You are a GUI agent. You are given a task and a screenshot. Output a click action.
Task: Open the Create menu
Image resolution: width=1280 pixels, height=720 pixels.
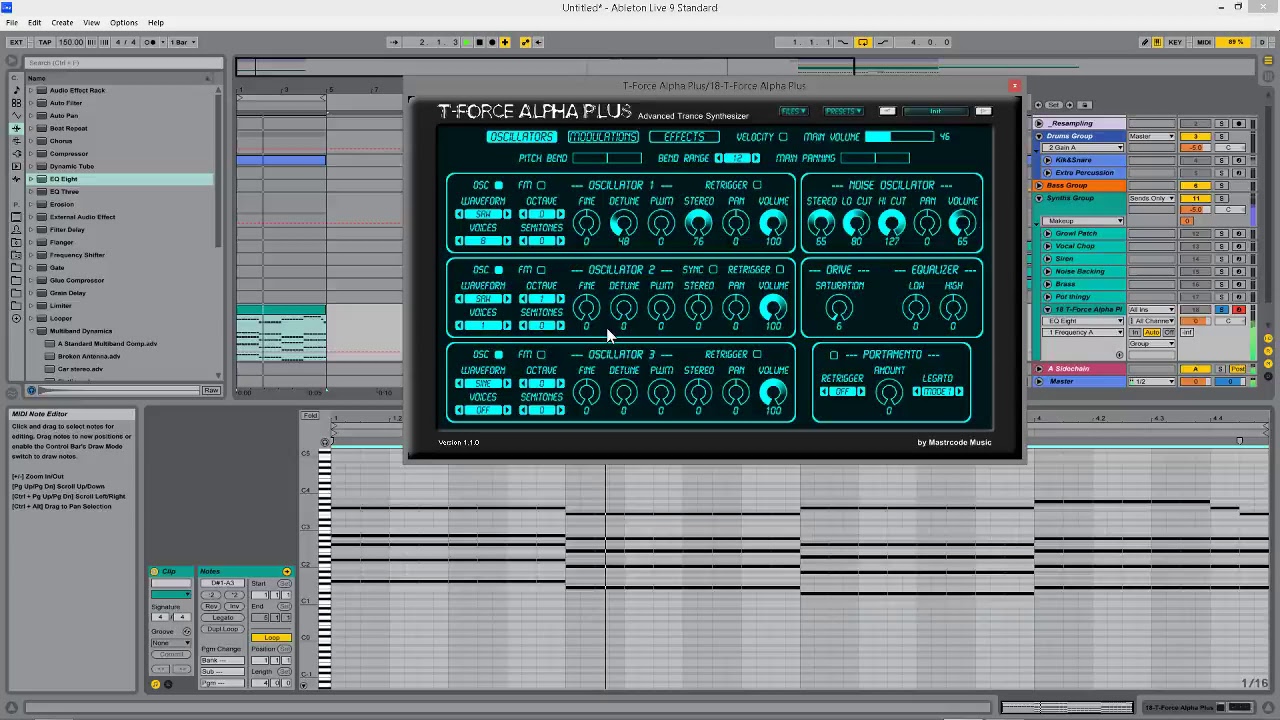62,22
